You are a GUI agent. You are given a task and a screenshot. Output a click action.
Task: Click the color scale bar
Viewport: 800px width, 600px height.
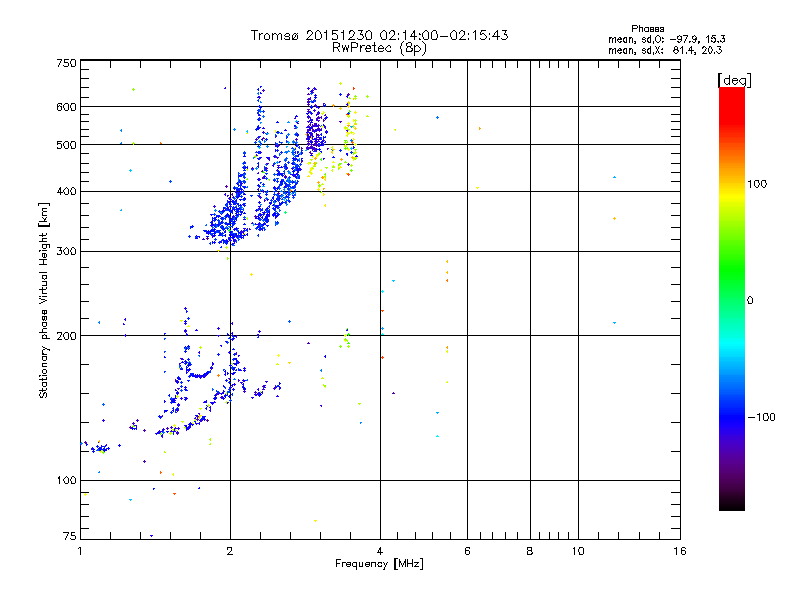coord(732,299)
